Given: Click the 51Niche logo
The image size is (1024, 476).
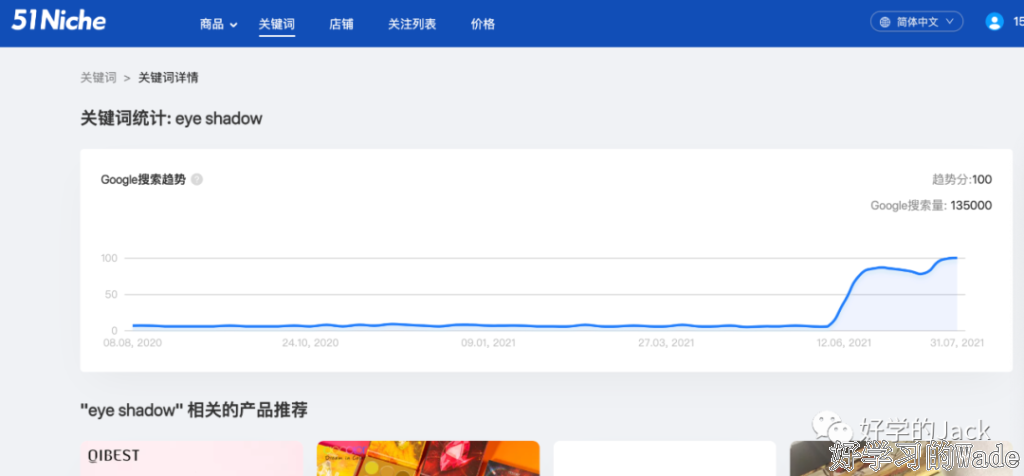Looking at the screenshot, I should tap(58, 21).
